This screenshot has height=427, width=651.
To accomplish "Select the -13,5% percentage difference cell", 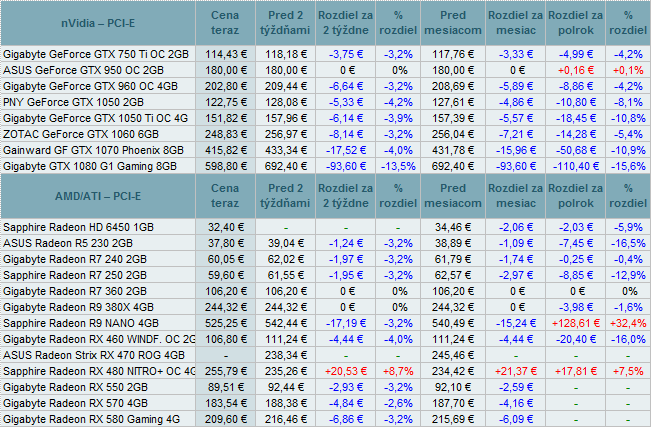I will tap(398, 166).
